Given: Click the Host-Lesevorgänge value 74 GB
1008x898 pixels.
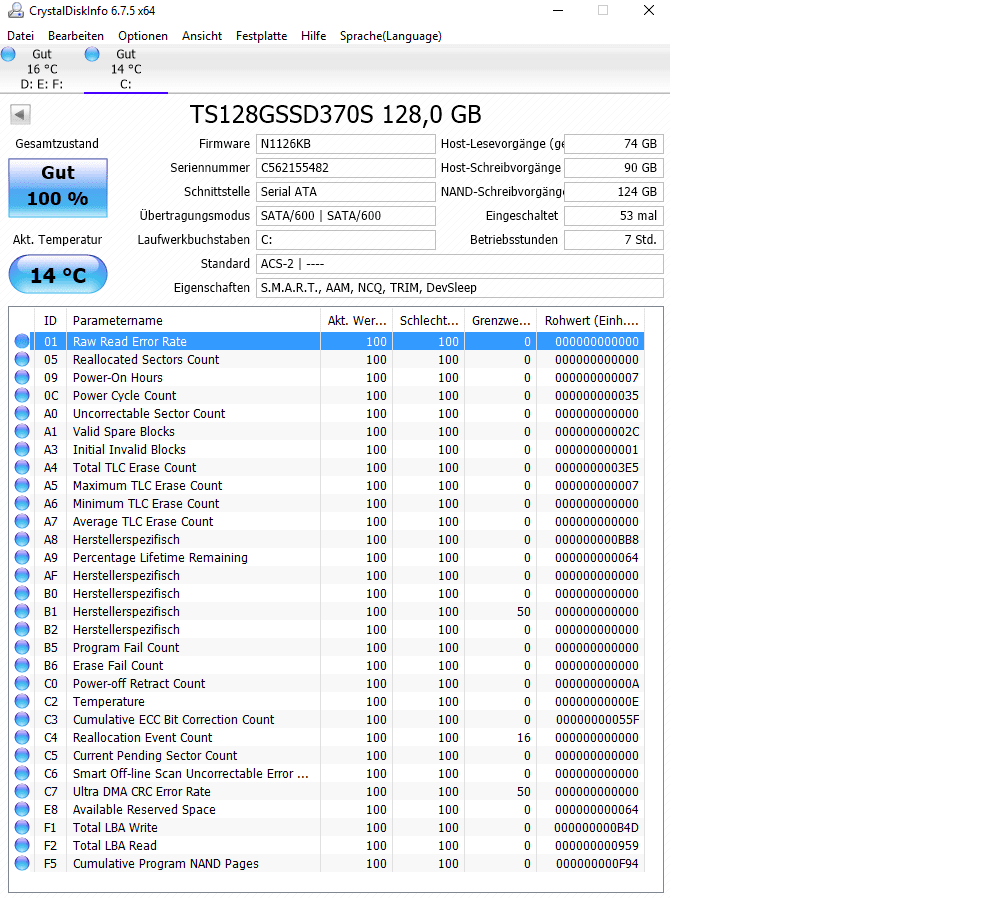Looking at the screenshot, I should pyautogui.click(x=614, y=144).
